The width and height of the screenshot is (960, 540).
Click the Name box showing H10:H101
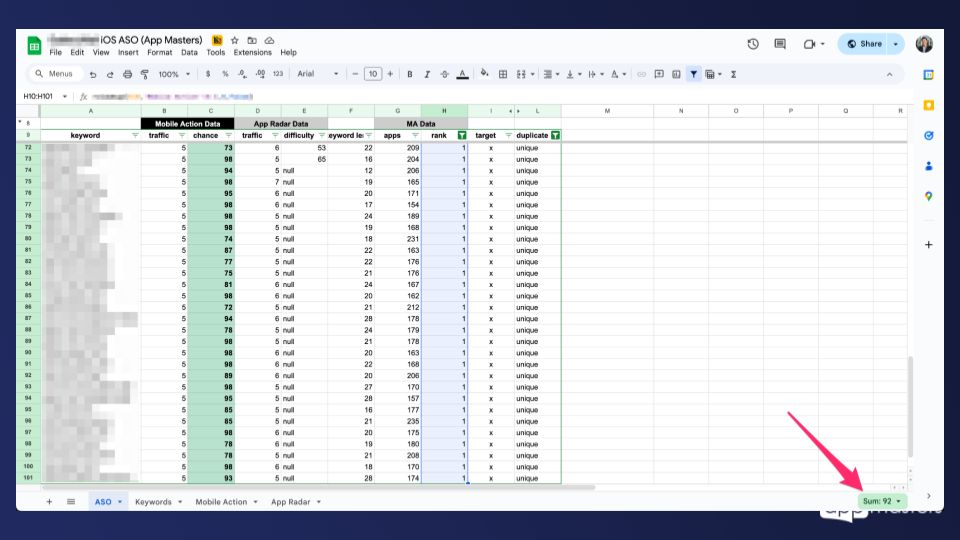[x=44, y=96]
